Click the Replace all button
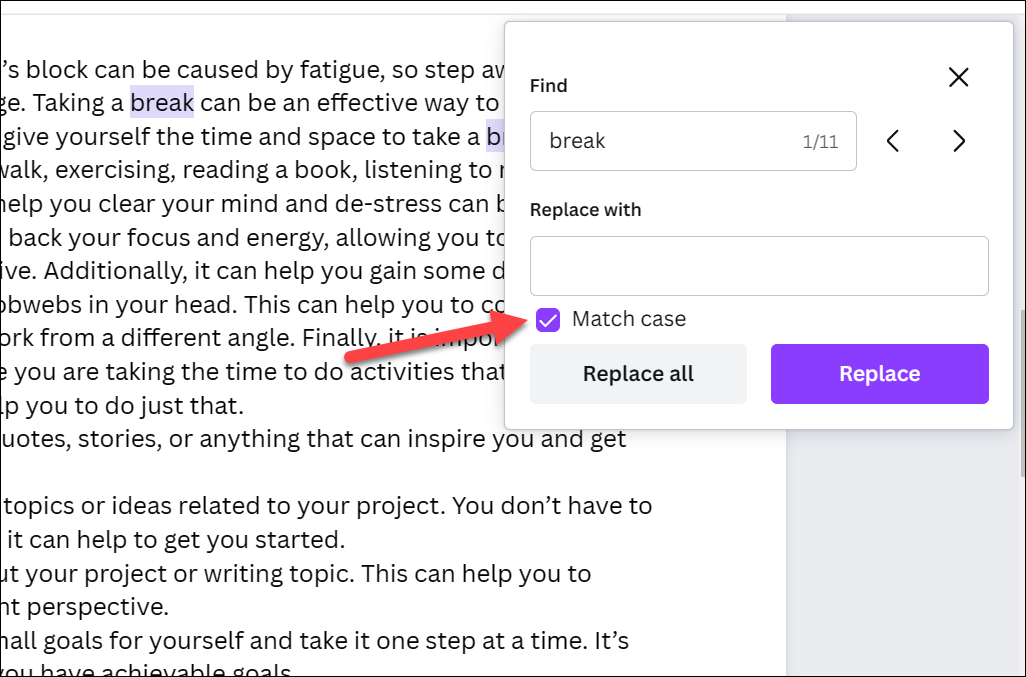1026x677 pixels. click(638, 373)
